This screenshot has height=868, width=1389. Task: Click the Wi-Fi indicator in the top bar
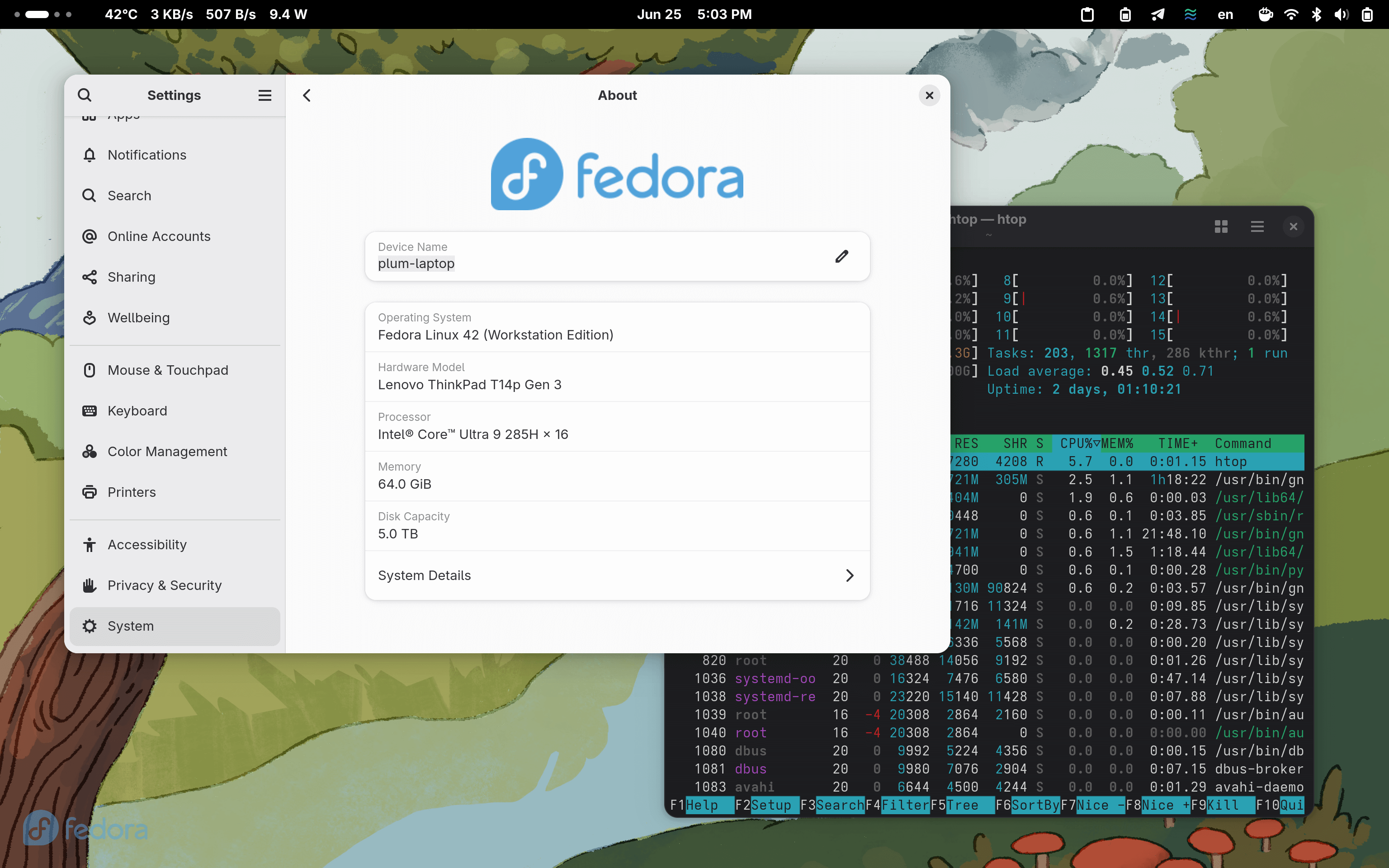[x=1291, y=14]
